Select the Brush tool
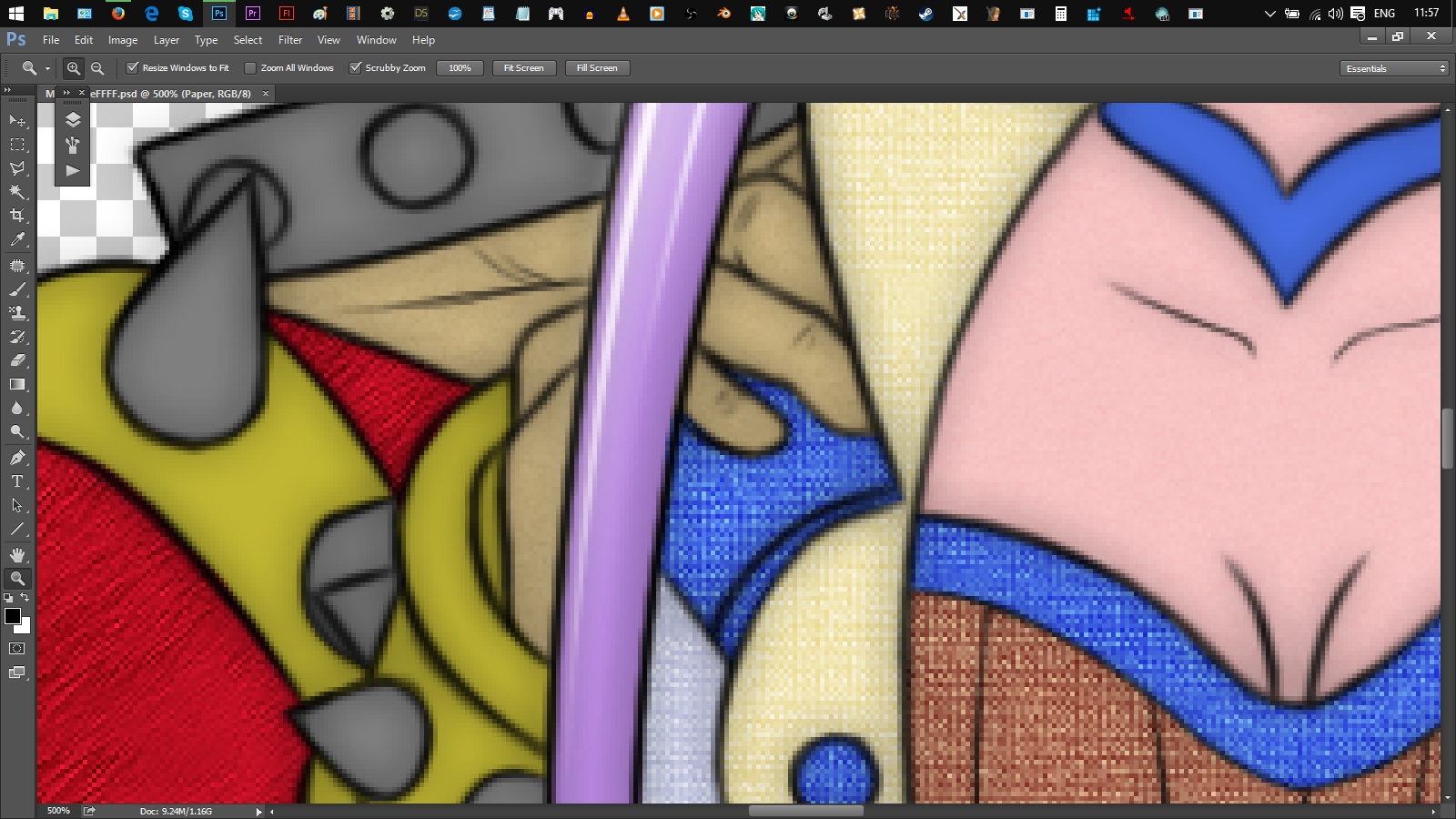1456x819 pixels. (x=17, y=289)
